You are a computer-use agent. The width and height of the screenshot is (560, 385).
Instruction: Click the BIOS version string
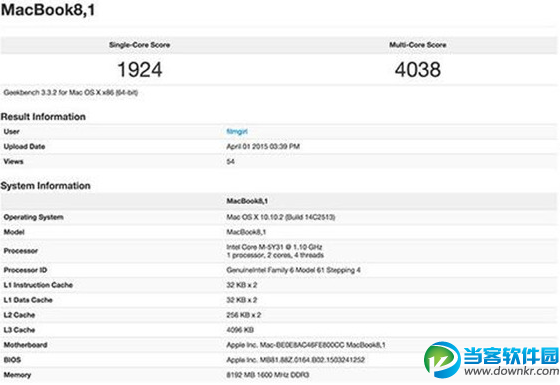click(x=295, y=360)
